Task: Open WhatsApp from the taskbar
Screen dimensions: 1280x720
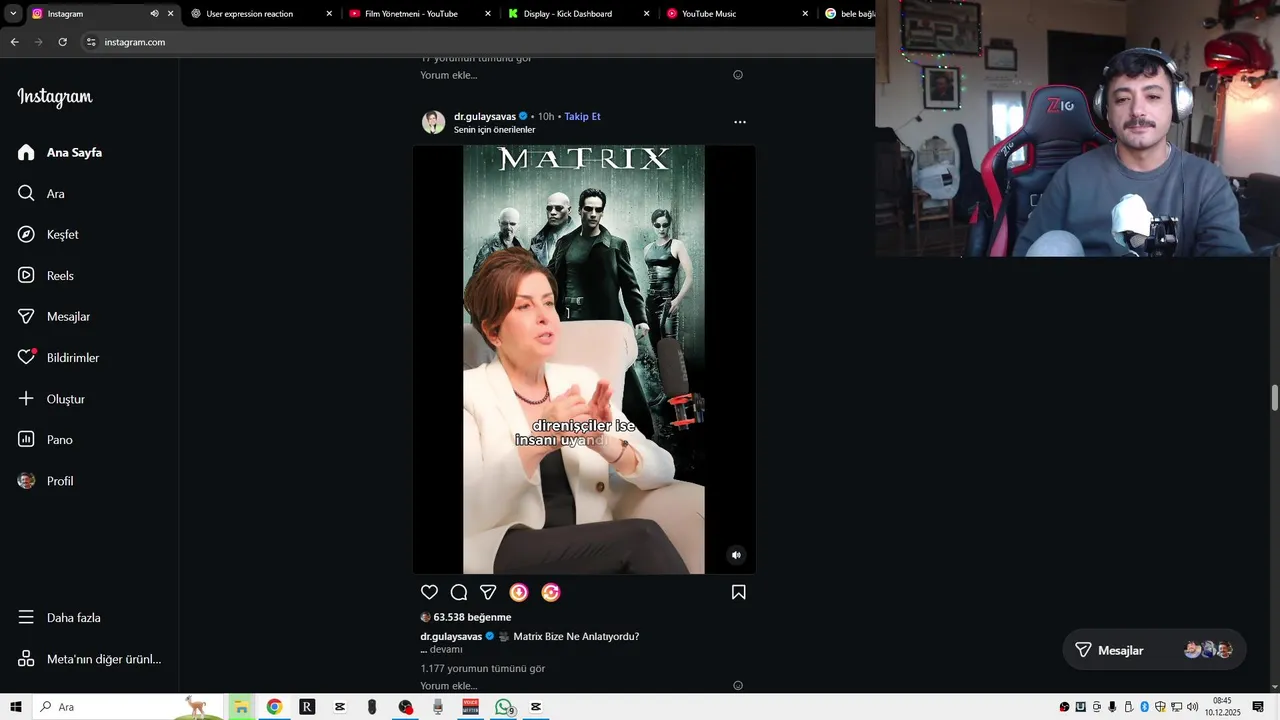Action: click(504, 707)
